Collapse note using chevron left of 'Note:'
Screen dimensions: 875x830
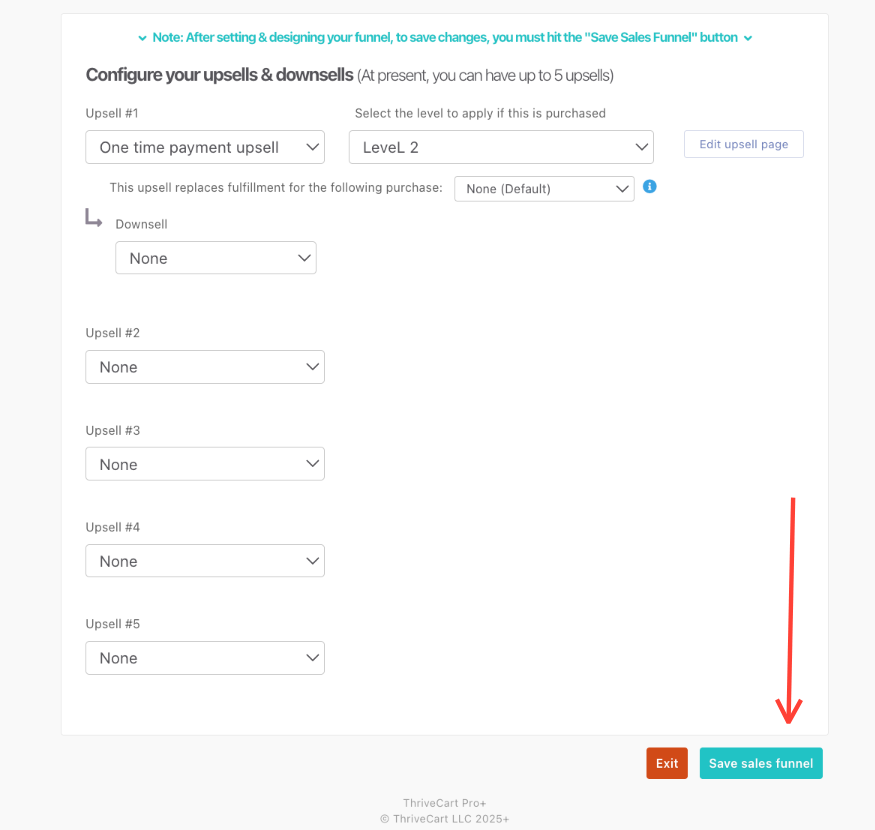pos(142,38)
